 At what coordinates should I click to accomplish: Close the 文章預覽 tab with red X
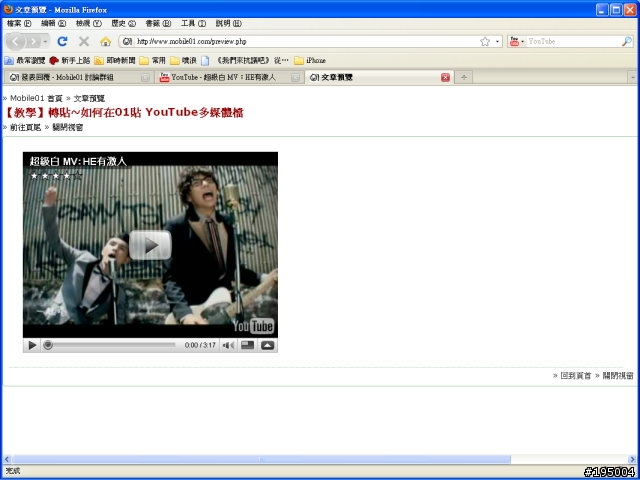(445, 78)
